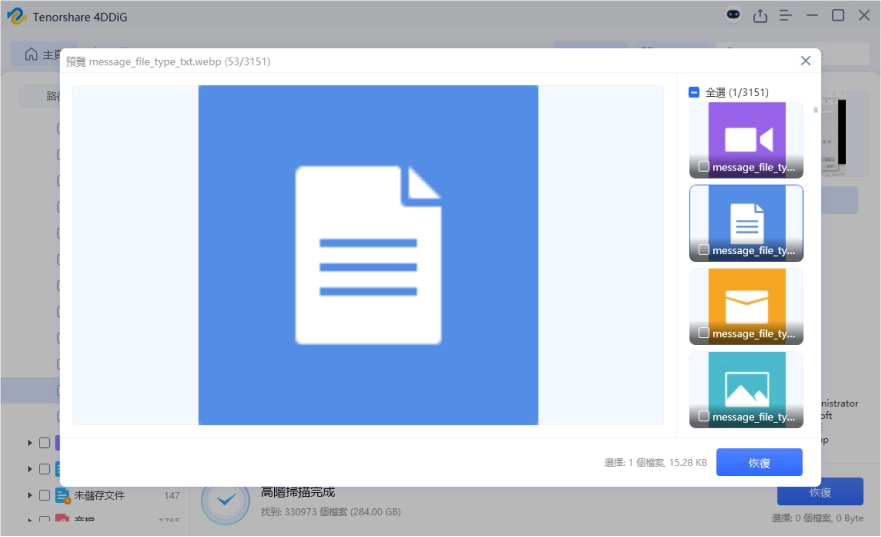Open the hamburger menu icon in title bar

785,16
